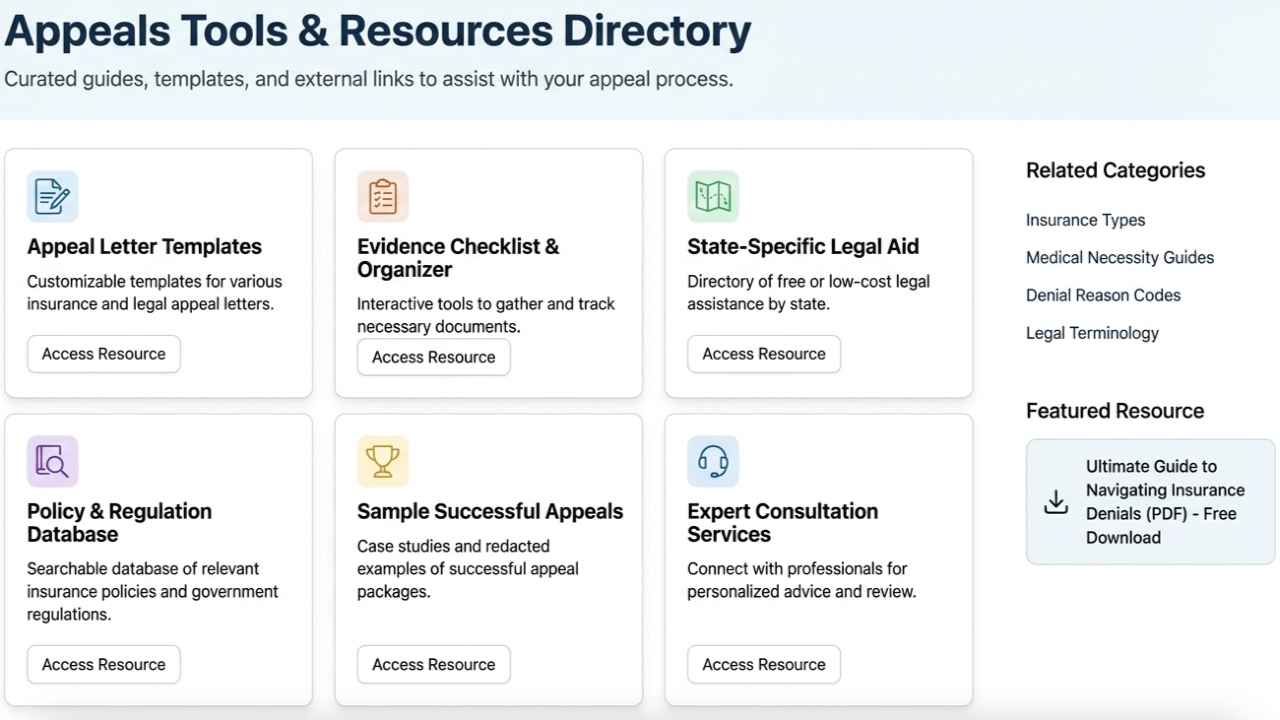The width and height of the screenshot is (1280, 720).
Task: Access Resource for Appeal Letter Templates
Action: tap(103, 353)
